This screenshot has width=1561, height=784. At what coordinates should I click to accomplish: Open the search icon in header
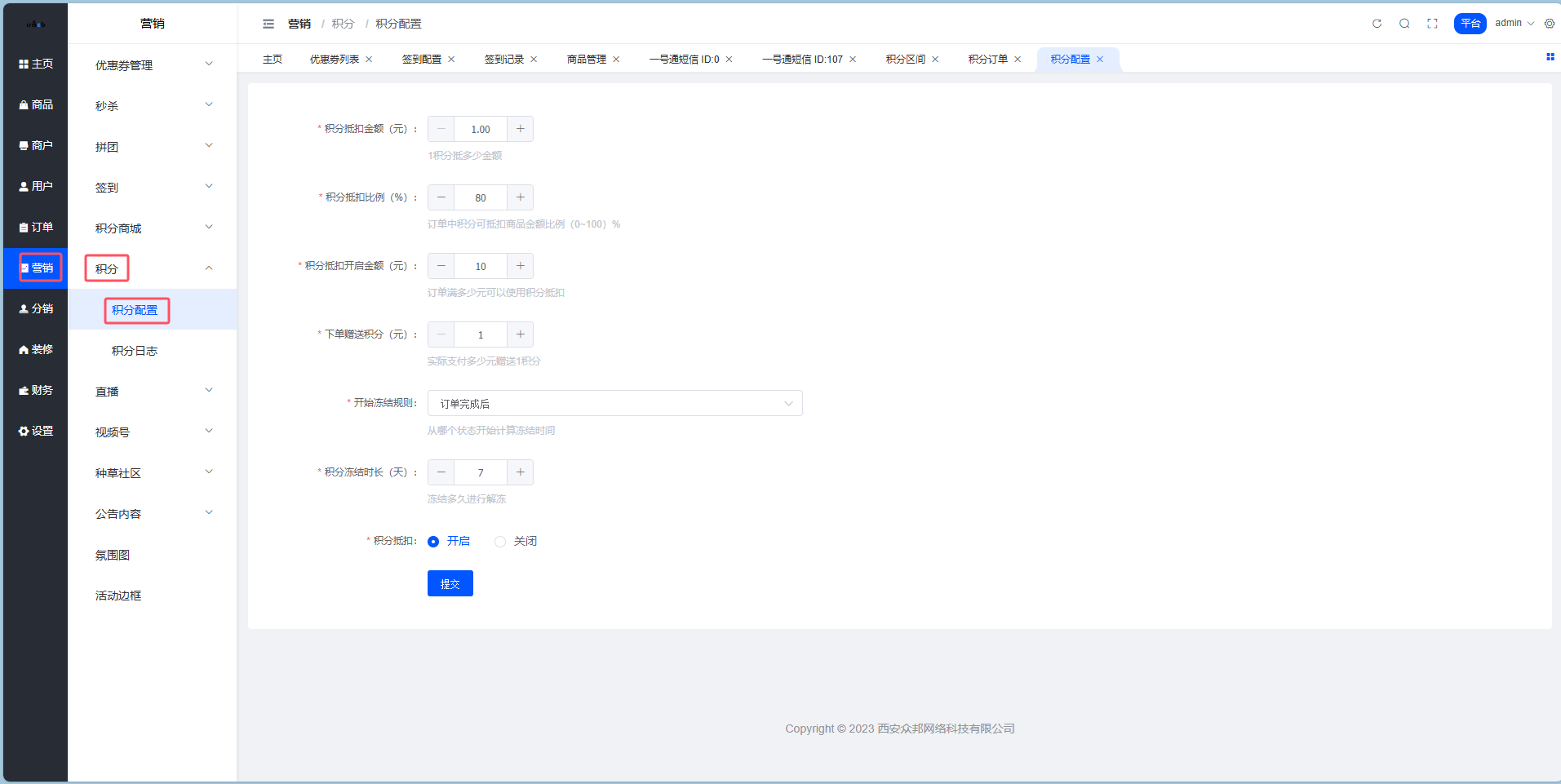click(1404, 24)
